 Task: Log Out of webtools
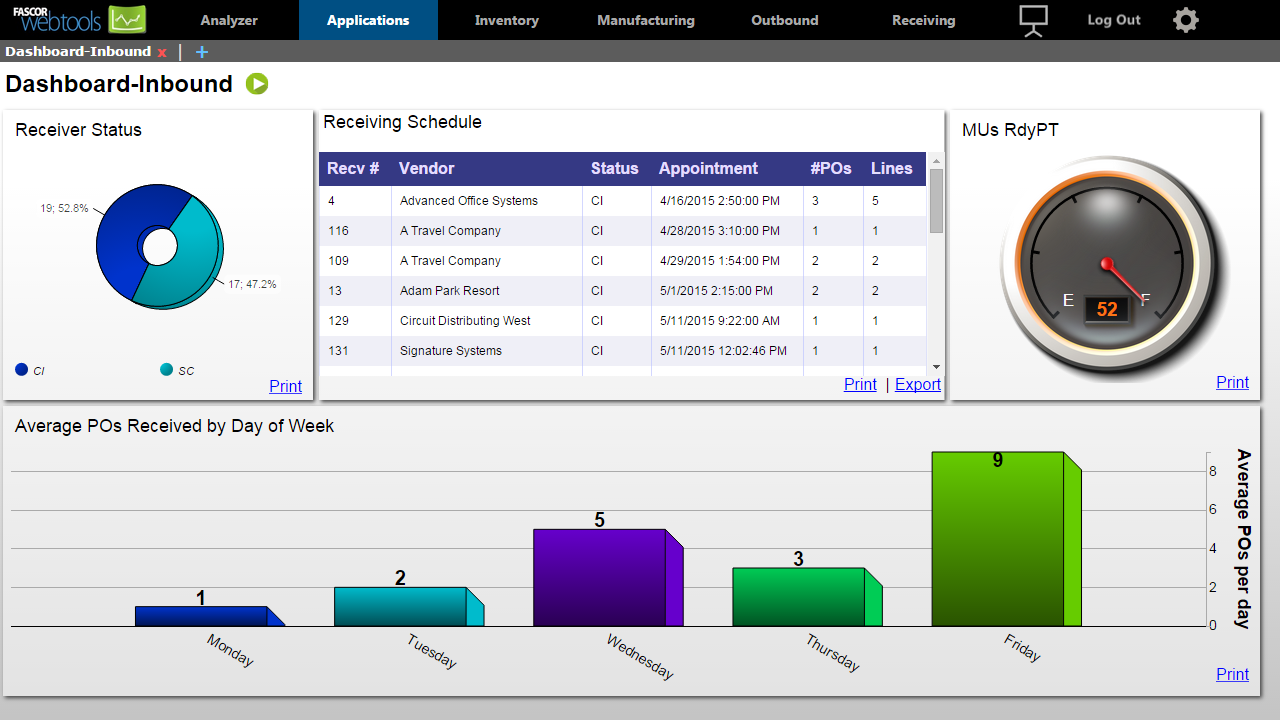(x=1113, y=19)
